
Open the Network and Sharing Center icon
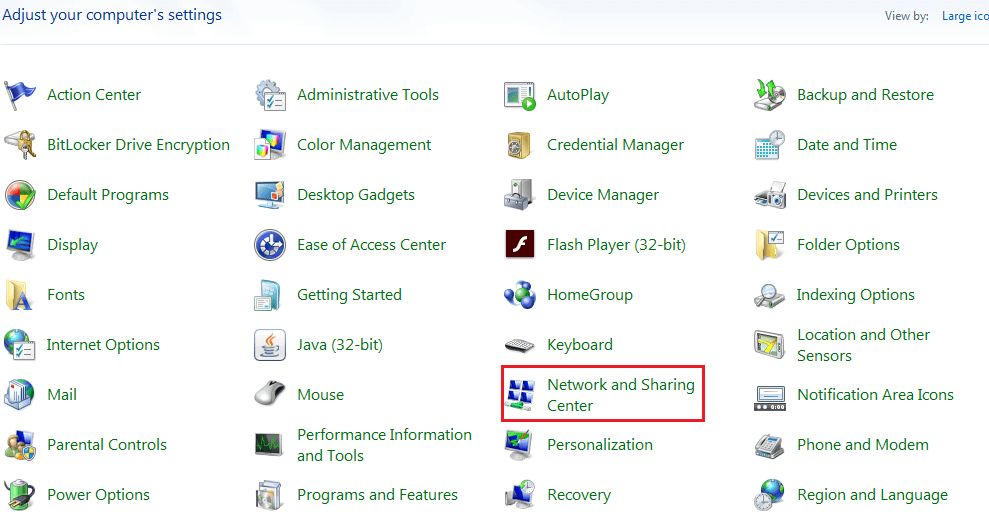520,394
